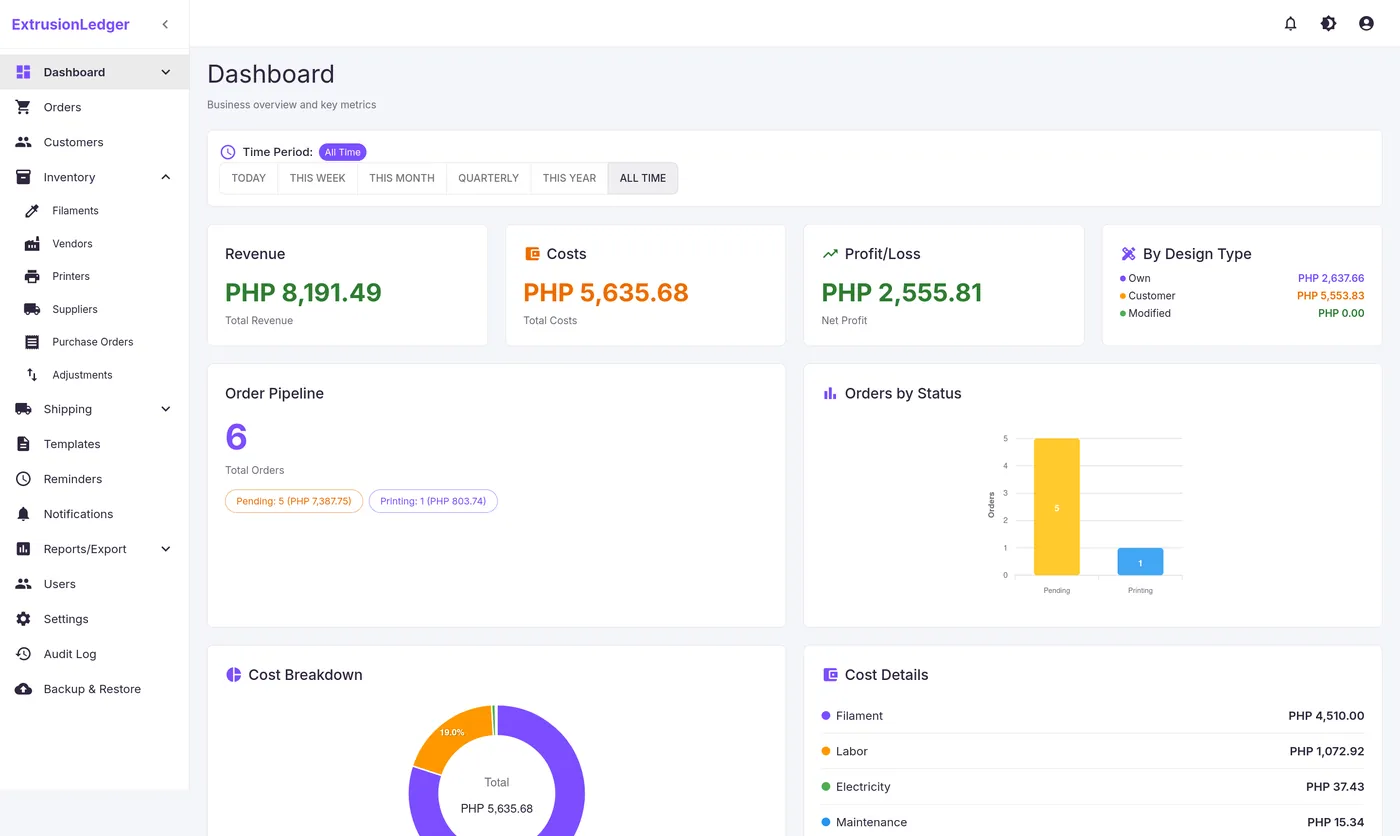
Task: Open the Users page
Action: click(94, 584)
